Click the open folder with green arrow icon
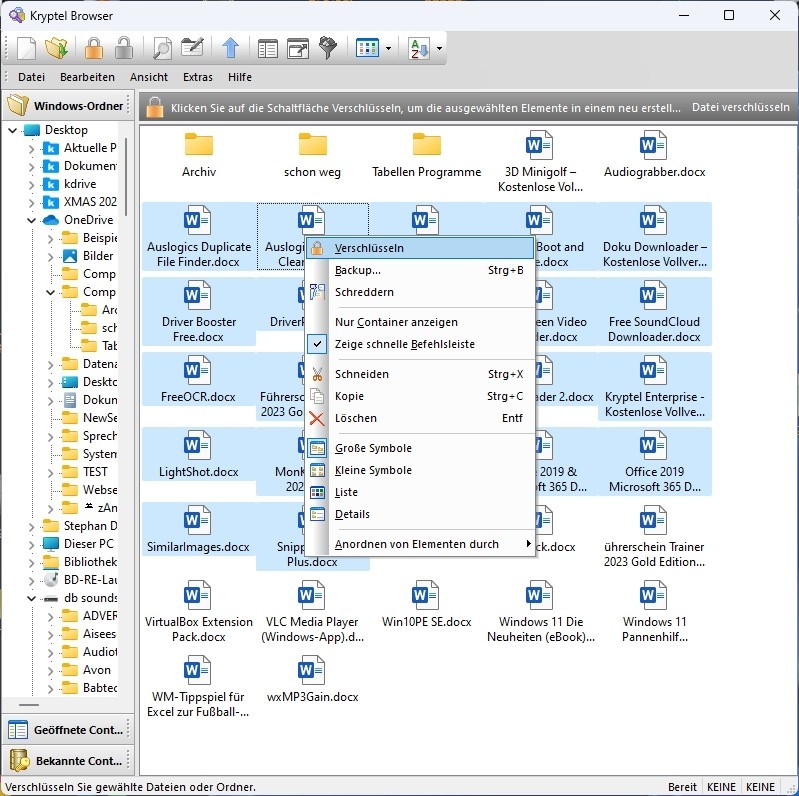Image resolution: width=799 pixels, height=796 pixels. pos(56,48)
